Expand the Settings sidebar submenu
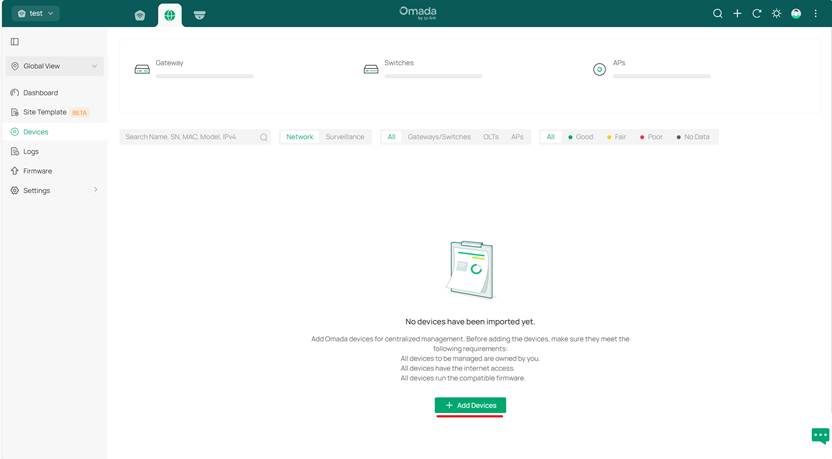832x459 pixels. (54, 190)
